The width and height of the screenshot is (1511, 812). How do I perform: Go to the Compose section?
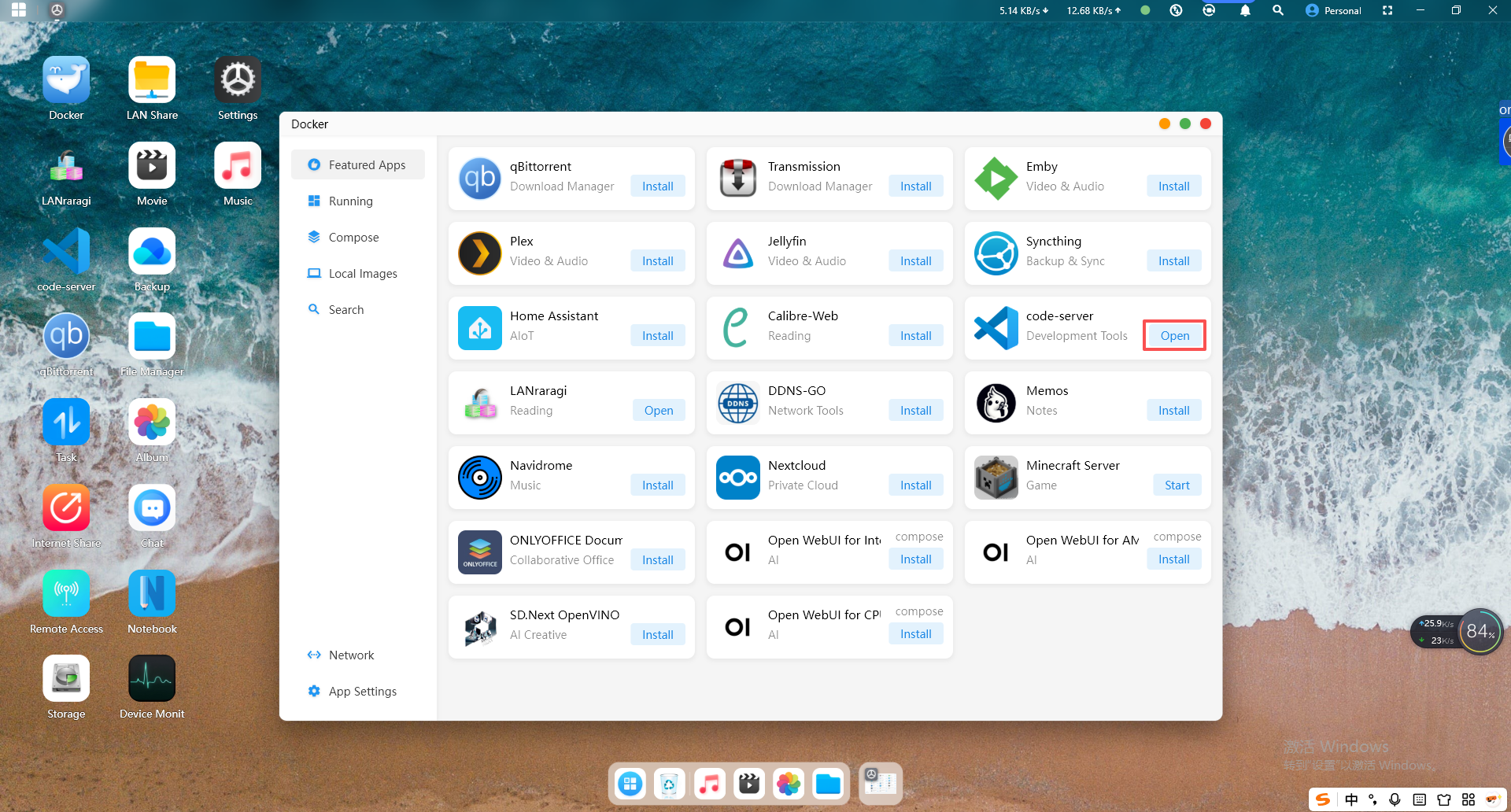pos(358,237)
